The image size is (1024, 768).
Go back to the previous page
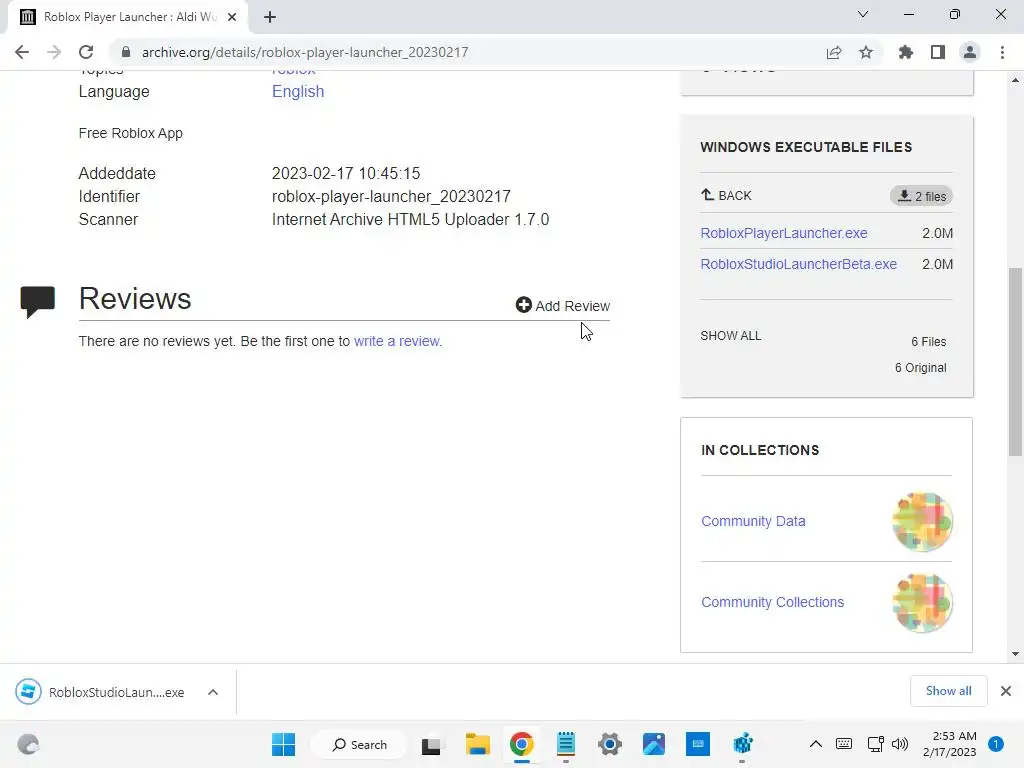coord(22,52)
